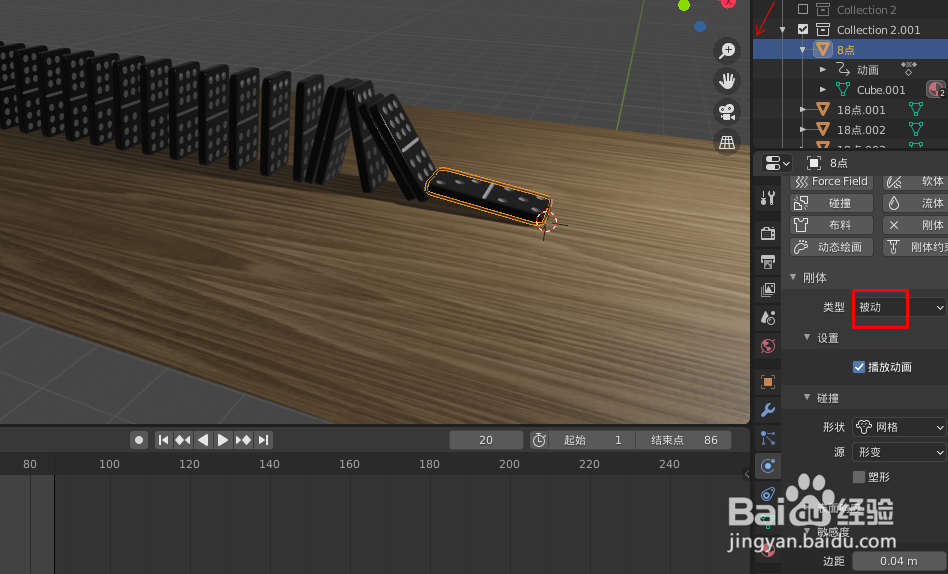Enable the Collection 2 checkbox
The height and width of the screenshot is (574, 948).
803,9
